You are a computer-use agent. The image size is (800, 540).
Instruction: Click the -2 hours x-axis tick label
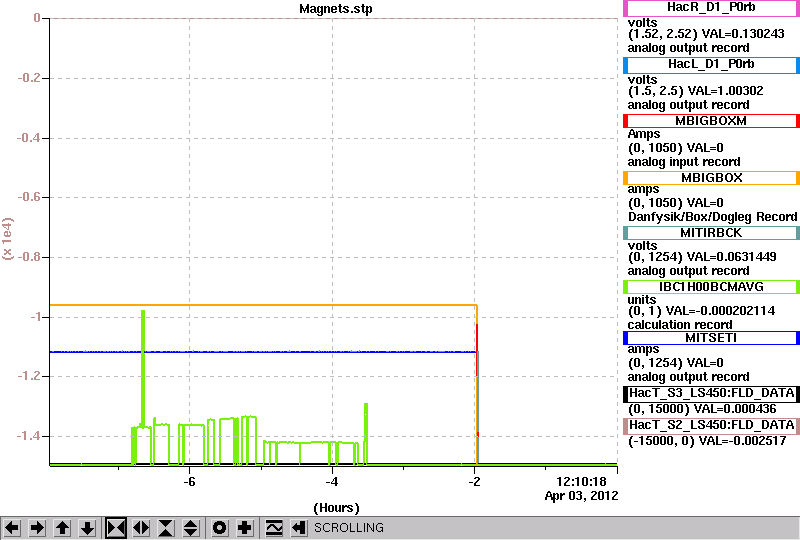(x=474, y=482)
